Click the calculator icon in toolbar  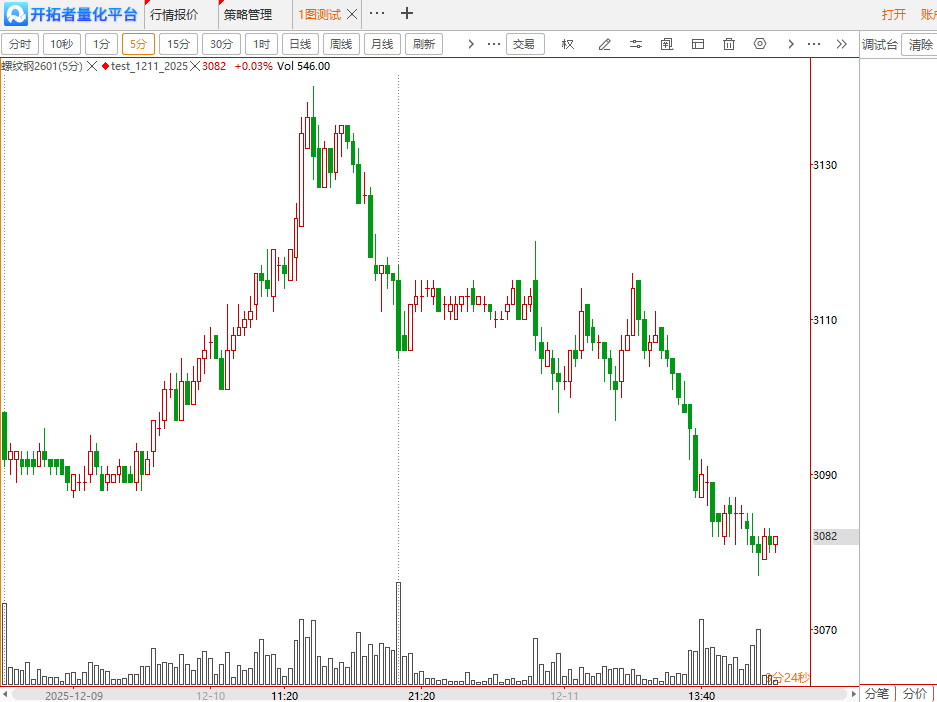tap(667, 44)
